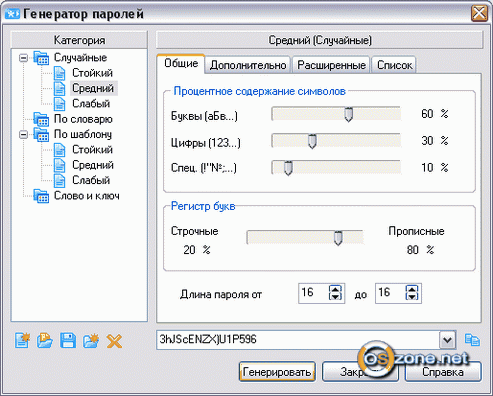
Task: Click the Средний (Случайные) header bar
Action: pyautogui.click(x=320, y=40)
